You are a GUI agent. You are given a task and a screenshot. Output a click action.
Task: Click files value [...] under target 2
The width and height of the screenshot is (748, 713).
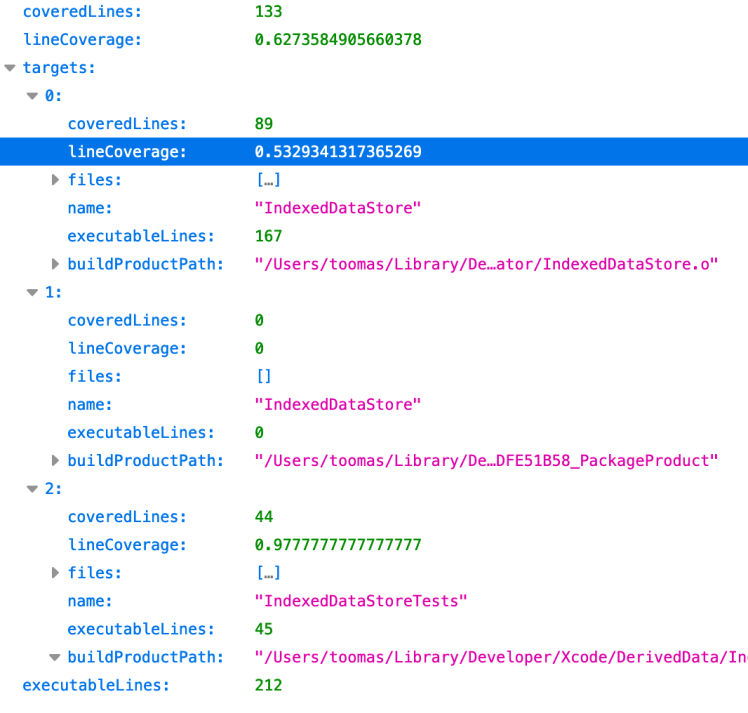(x=269, y=573)
